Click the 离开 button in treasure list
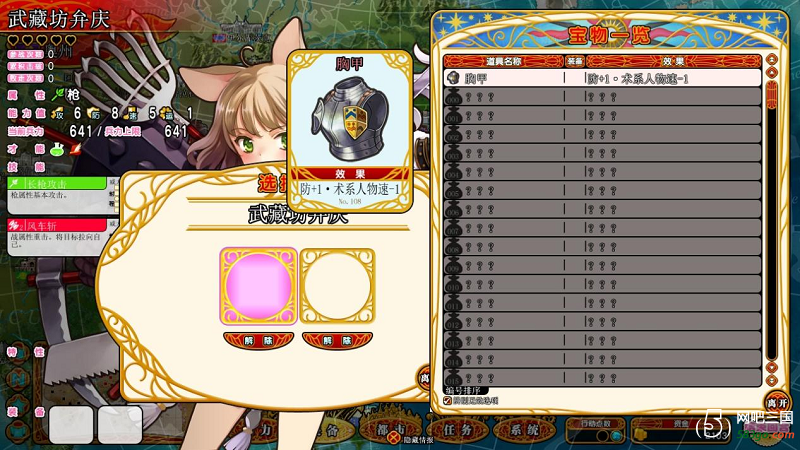The image size is (800, 450). [x=777, y=403]
